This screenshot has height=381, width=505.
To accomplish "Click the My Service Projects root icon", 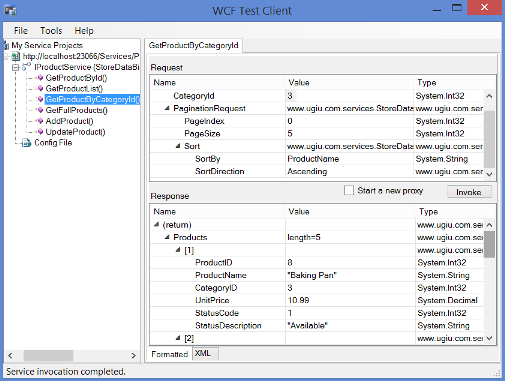I will click(6, 45).
